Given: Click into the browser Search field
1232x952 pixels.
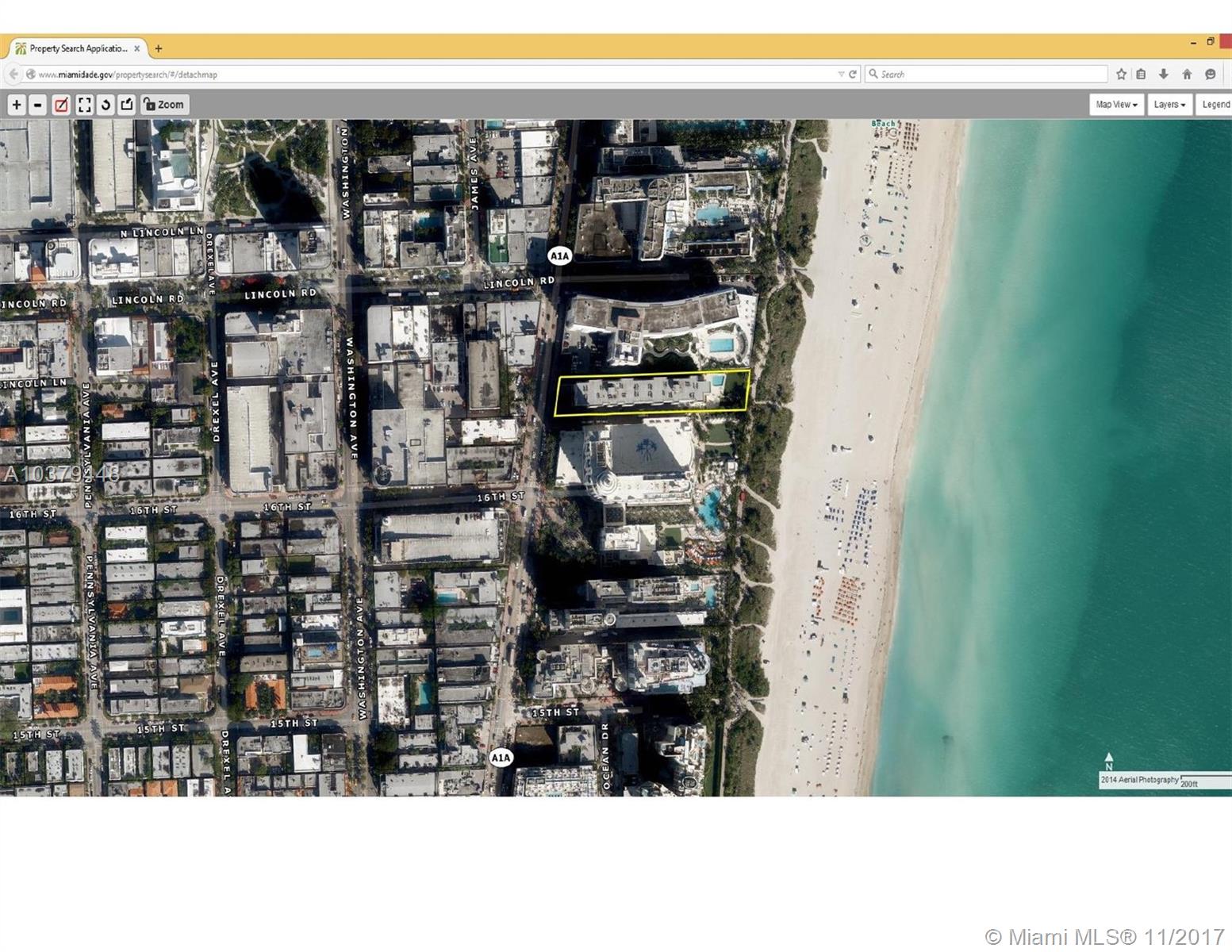Looking at the screenshot, I should coord(988,74).
